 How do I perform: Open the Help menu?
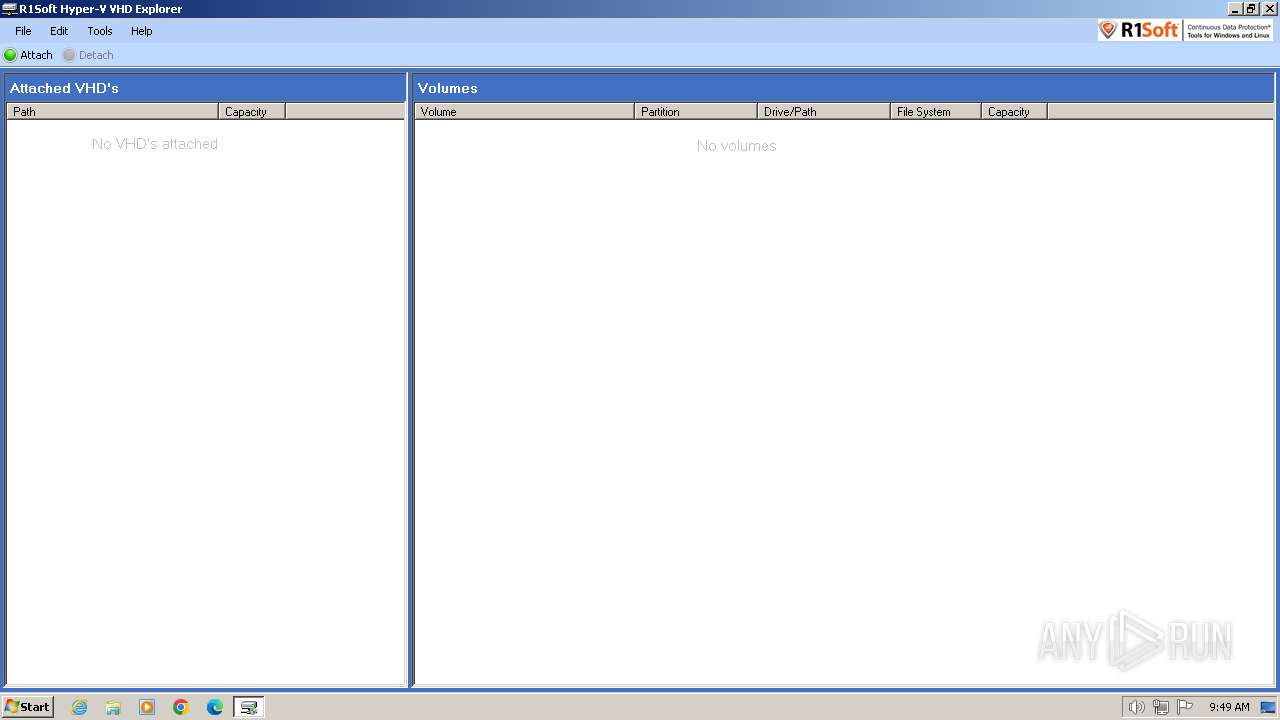(142, 31)
